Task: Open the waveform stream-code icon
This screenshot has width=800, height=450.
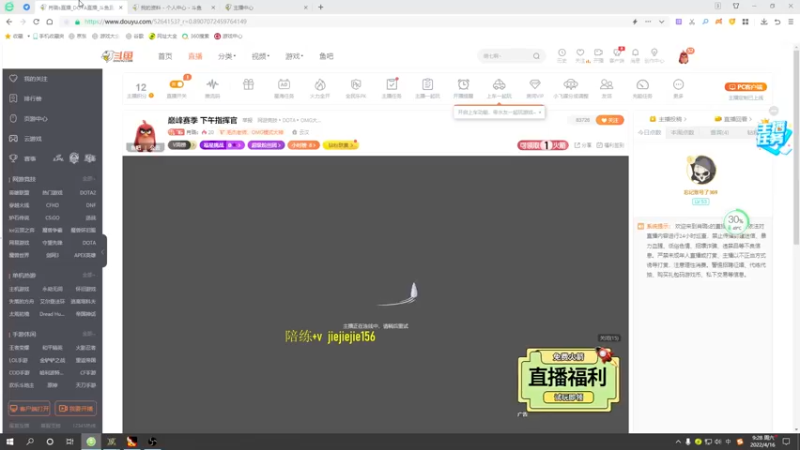Action: [212, 84]
